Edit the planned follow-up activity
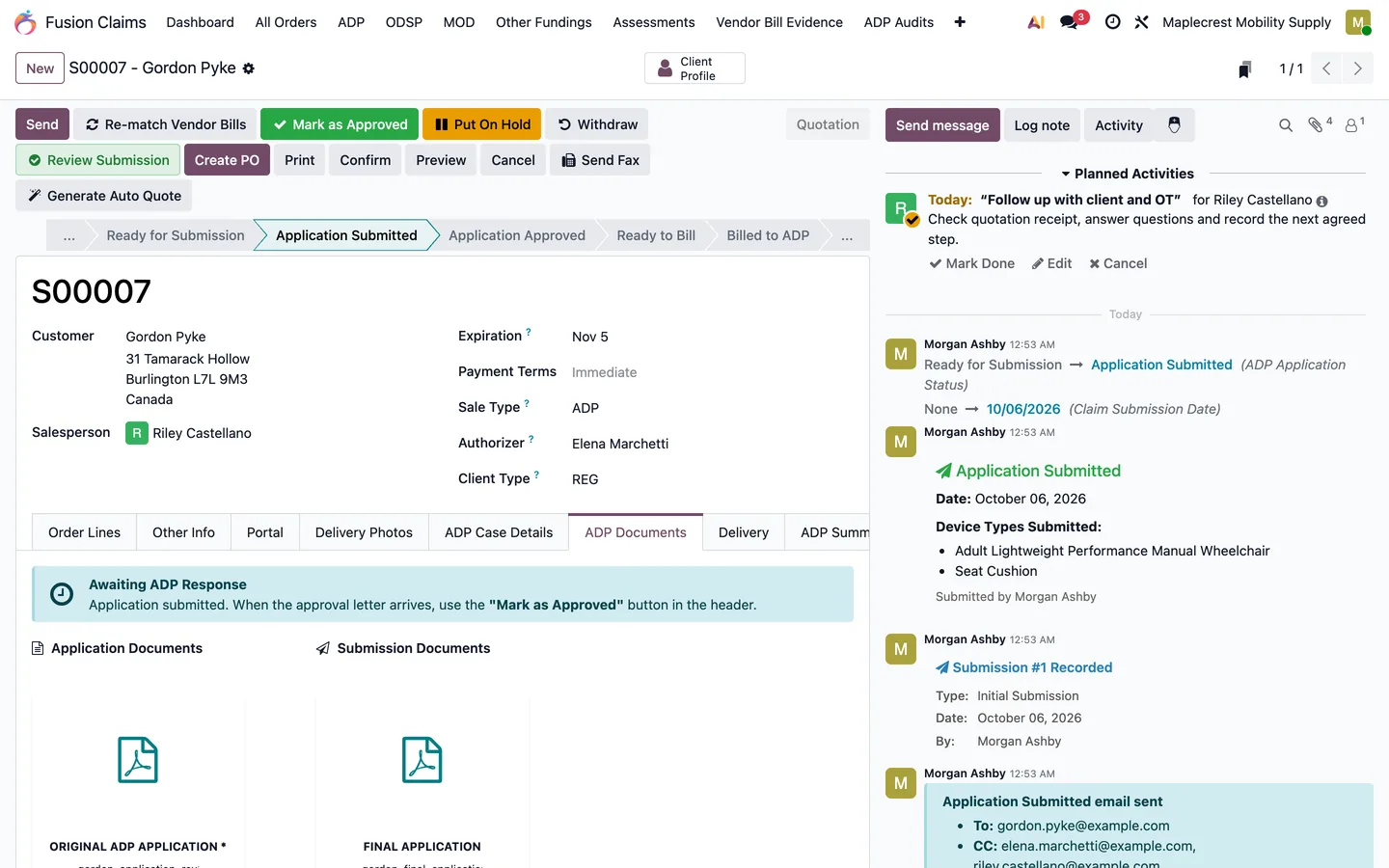Viewport: 1389px width, 868px height. click(1051, 263)
